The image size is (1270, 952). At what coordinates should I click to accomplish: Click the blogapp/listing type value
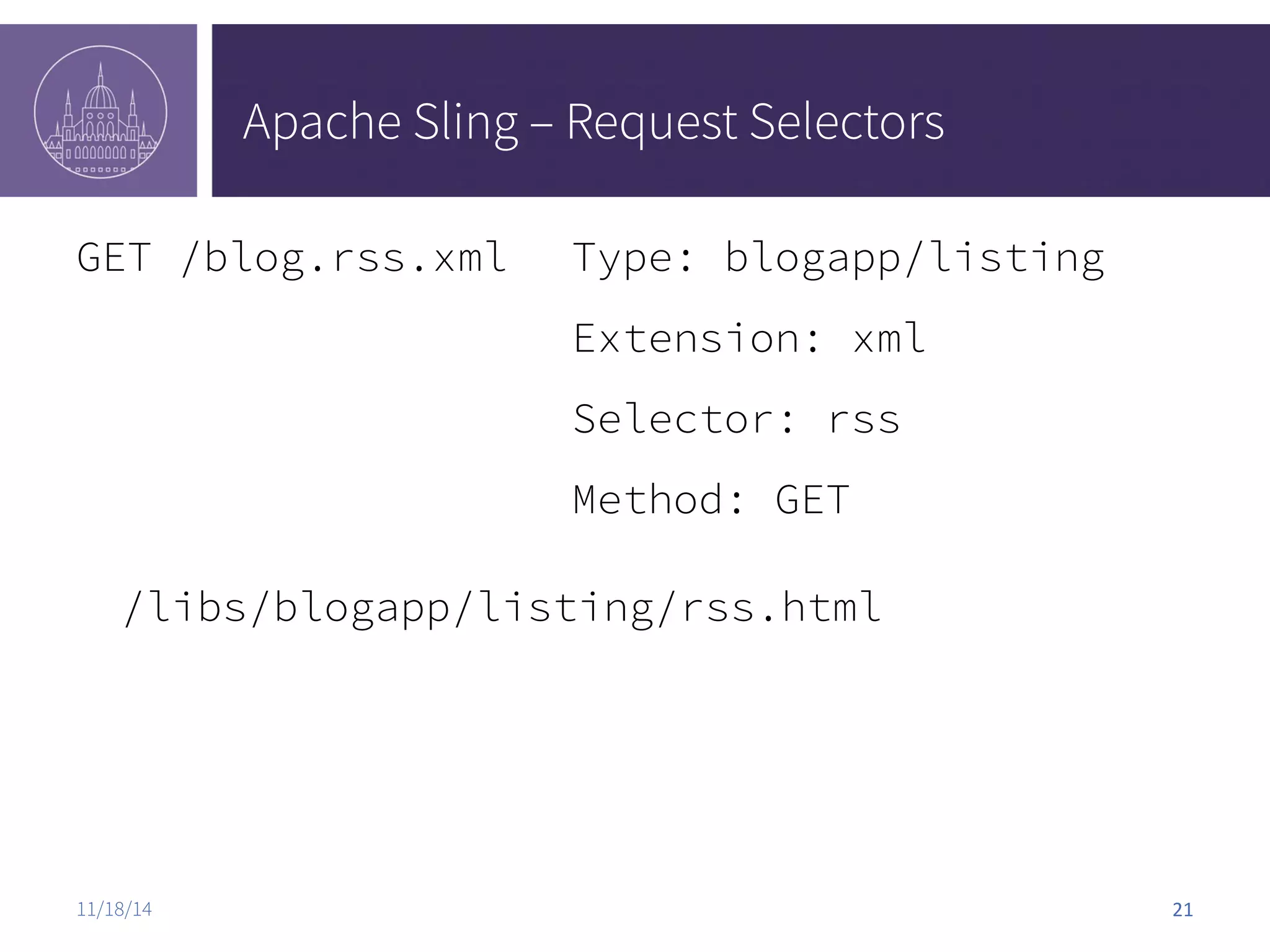coord(915,257)
